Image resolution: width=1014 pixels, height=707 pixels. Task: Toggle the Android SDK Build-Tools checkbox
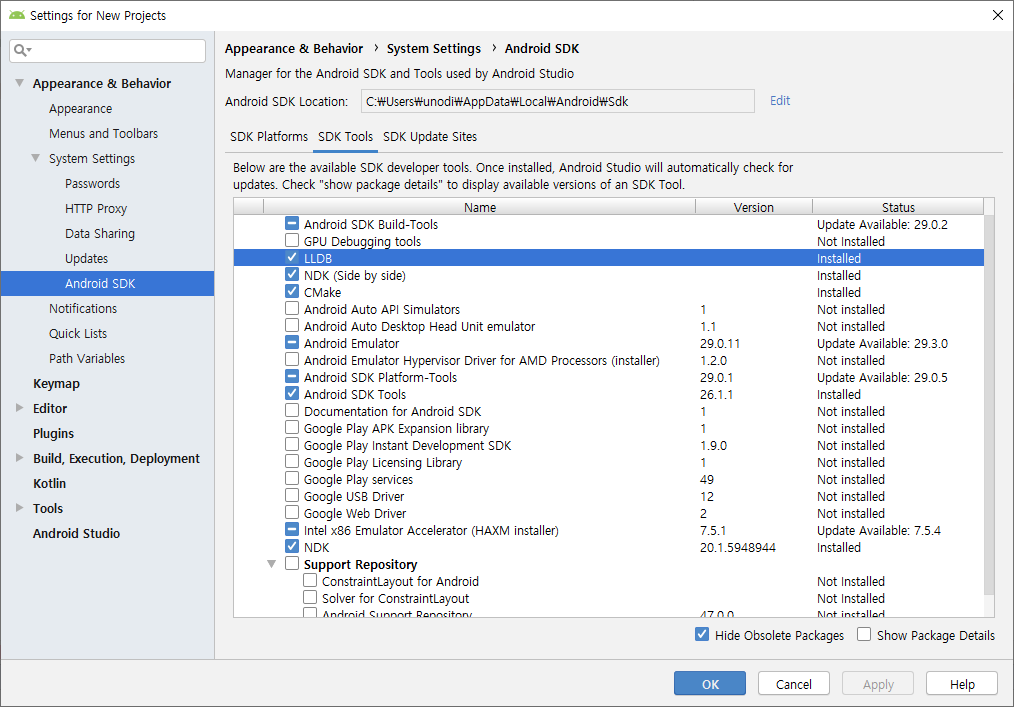coord(292,224)
